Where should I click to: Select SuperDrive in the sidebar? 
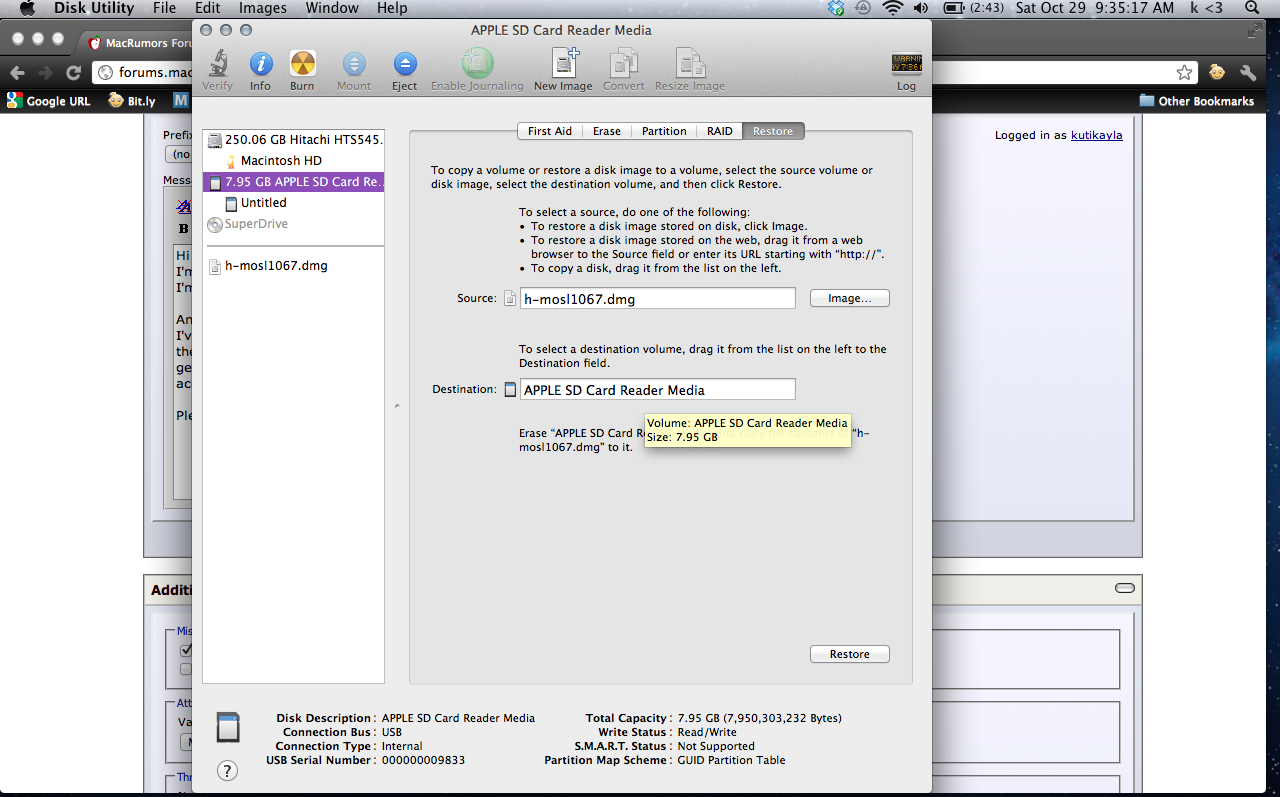coord(294,224)
